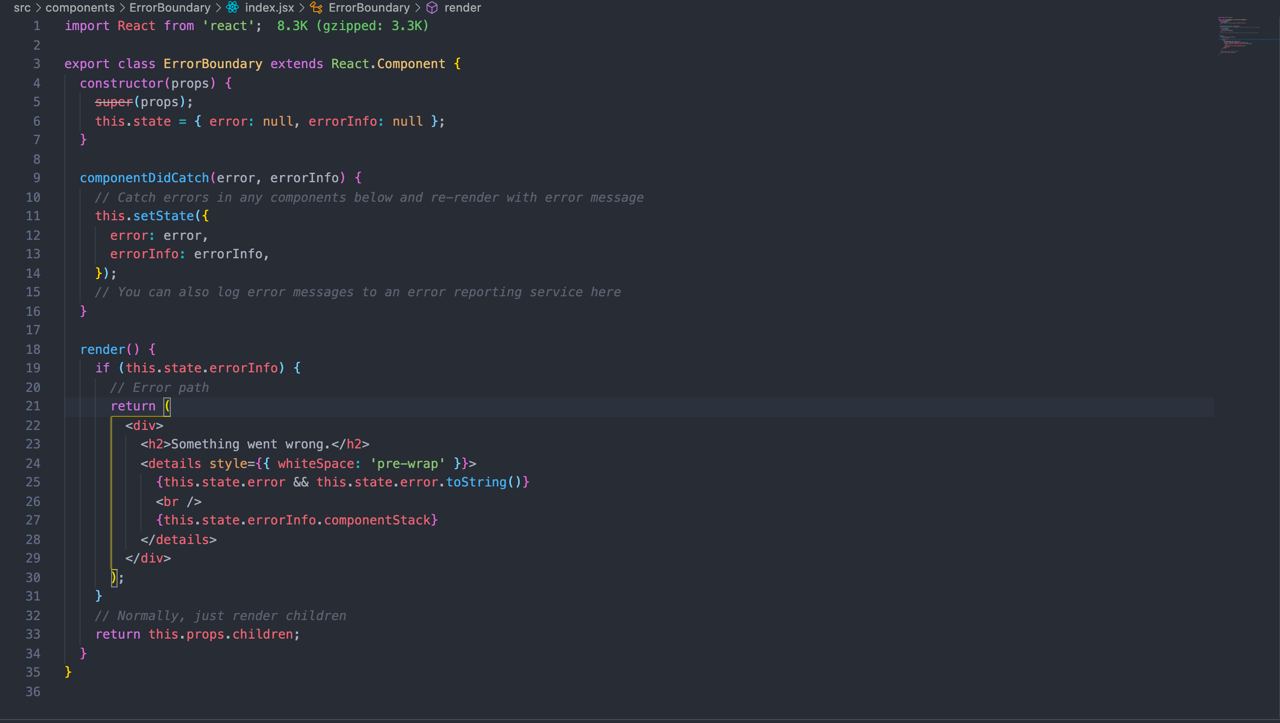1280x723 pixels.
Task: Click the closing '</details>' tag on line 28
Action: (x=179, y=539)
